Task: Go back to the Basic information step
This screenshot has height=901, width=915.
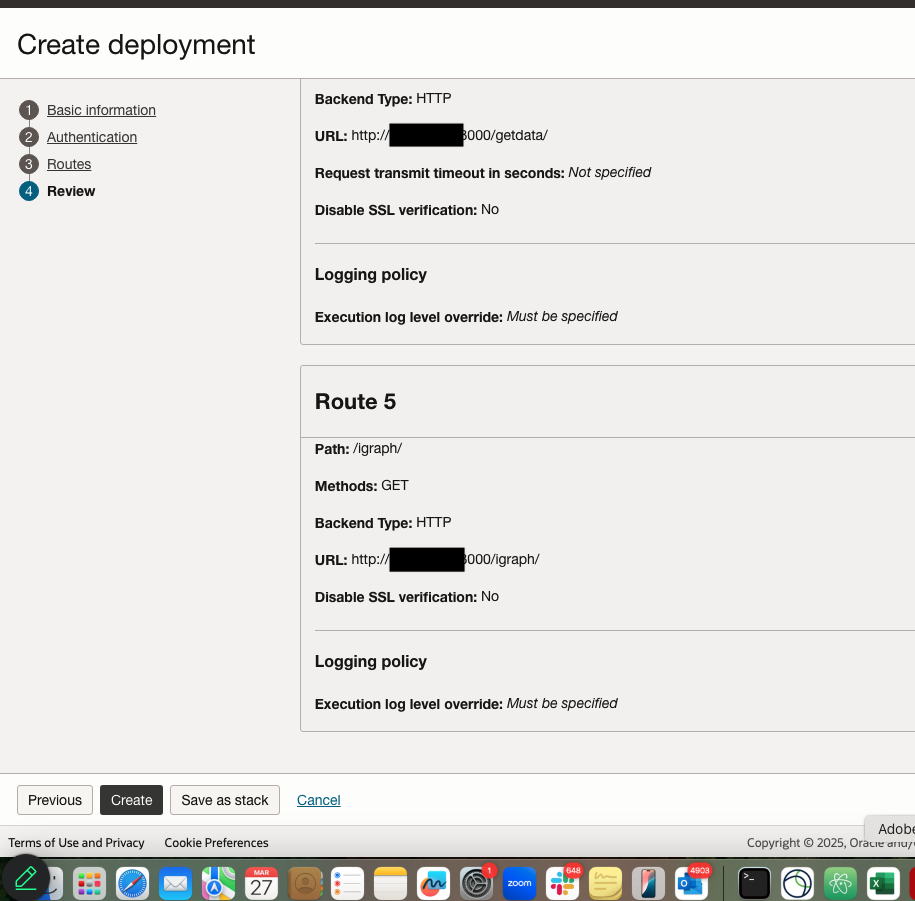Action: (x=101, y=110)
